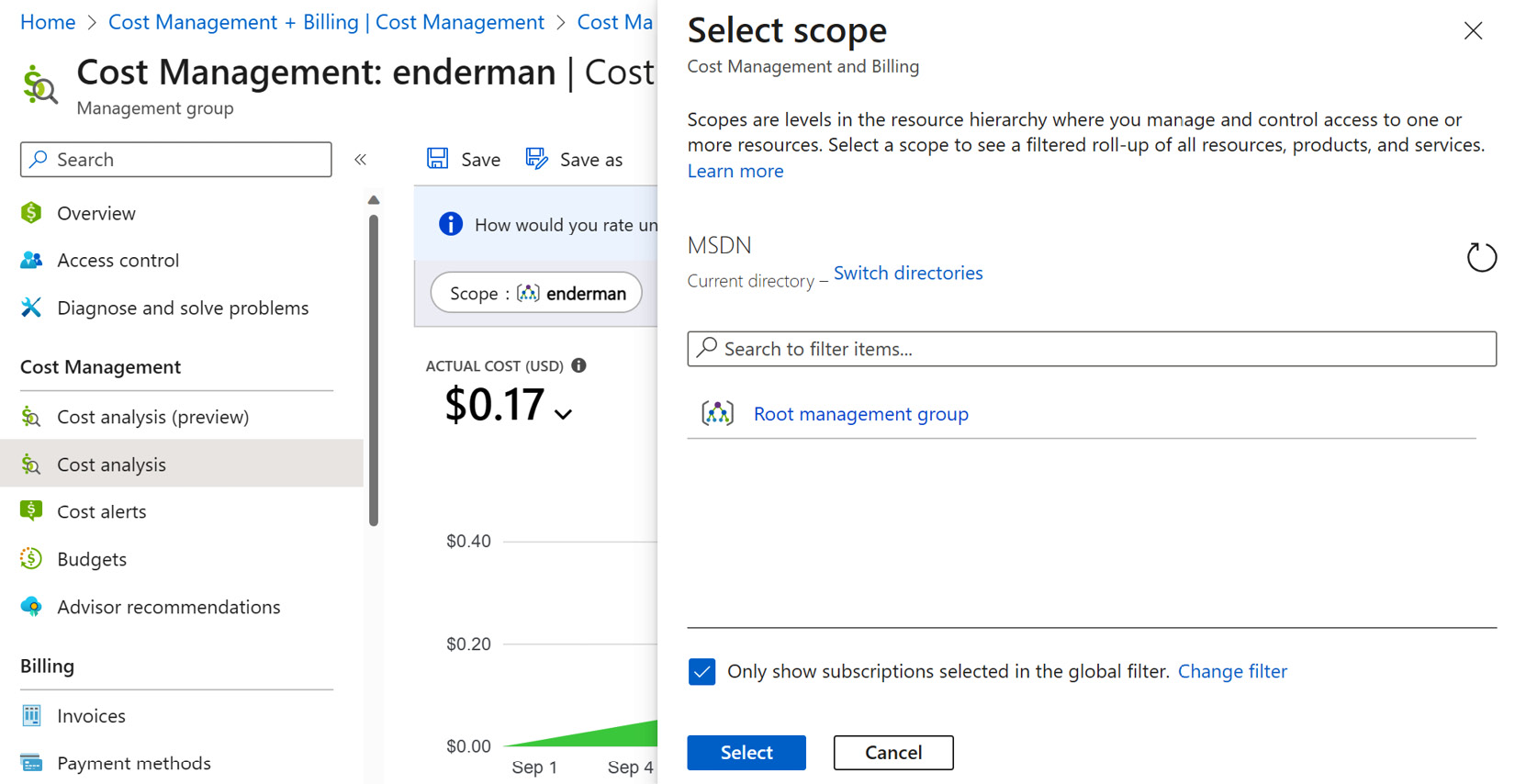Viewport: 1515px width, 784px height.
Task: Open Cost Management + Billing breadcrumb
Action: [326, 22]
